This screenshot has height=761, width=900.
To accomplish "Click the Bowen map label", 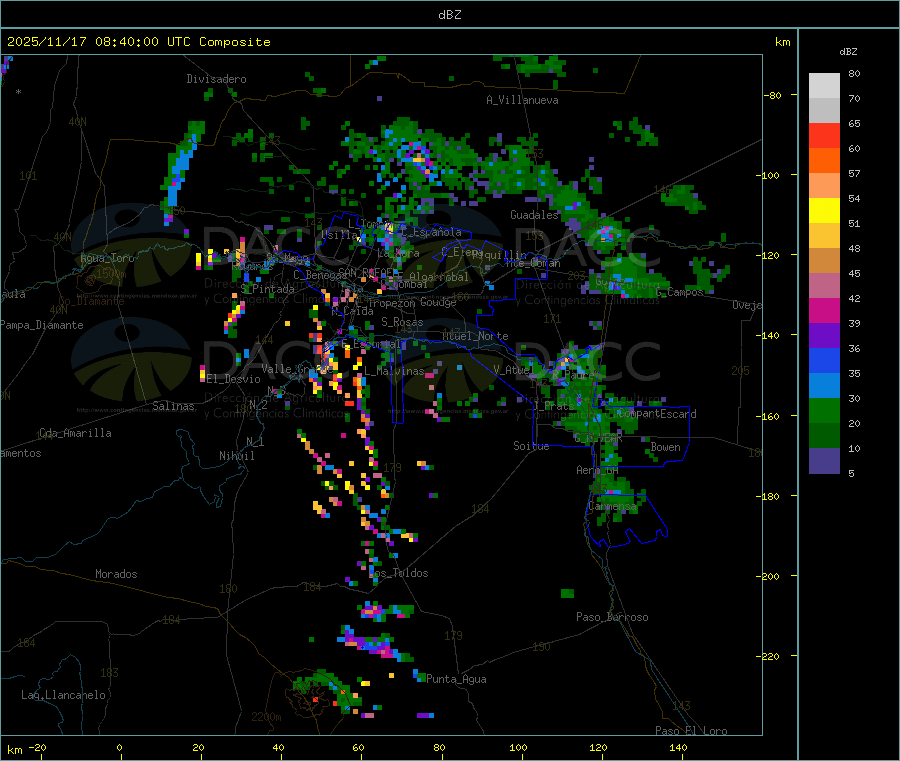I will (665, 447).
